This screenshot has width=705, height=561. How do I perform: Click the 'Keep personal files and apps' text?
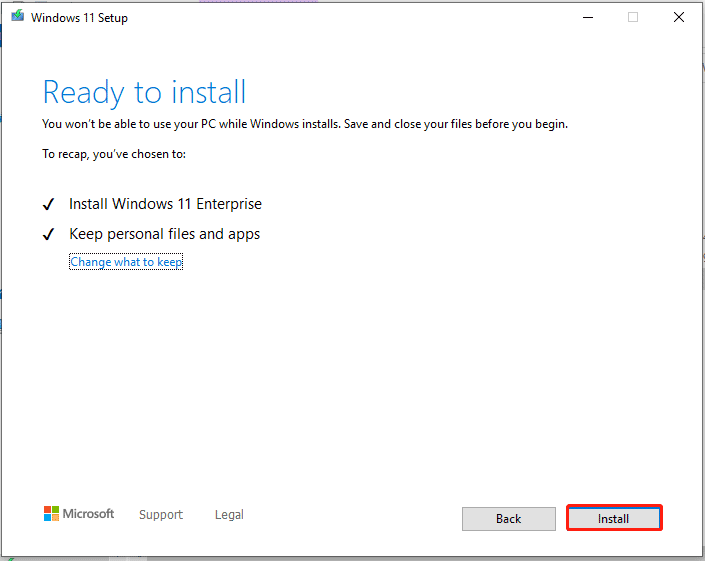click(165, 234)
